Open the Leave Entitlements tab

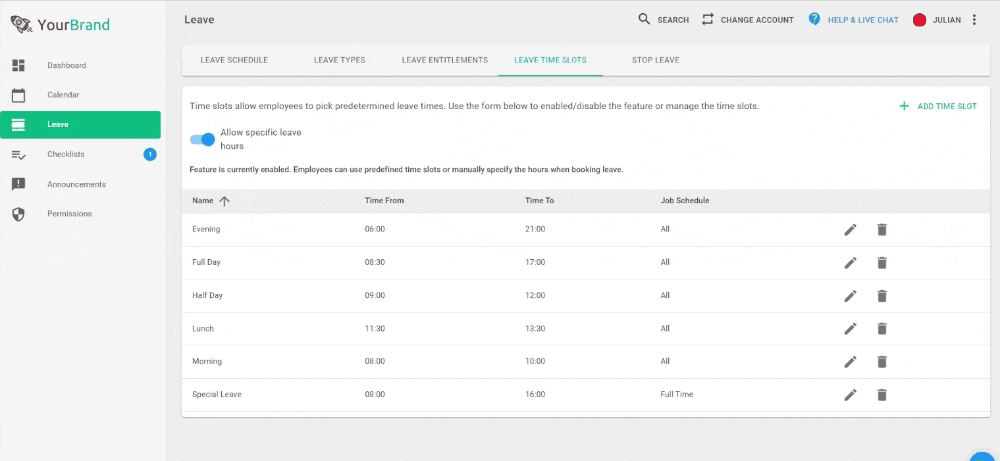445,60
